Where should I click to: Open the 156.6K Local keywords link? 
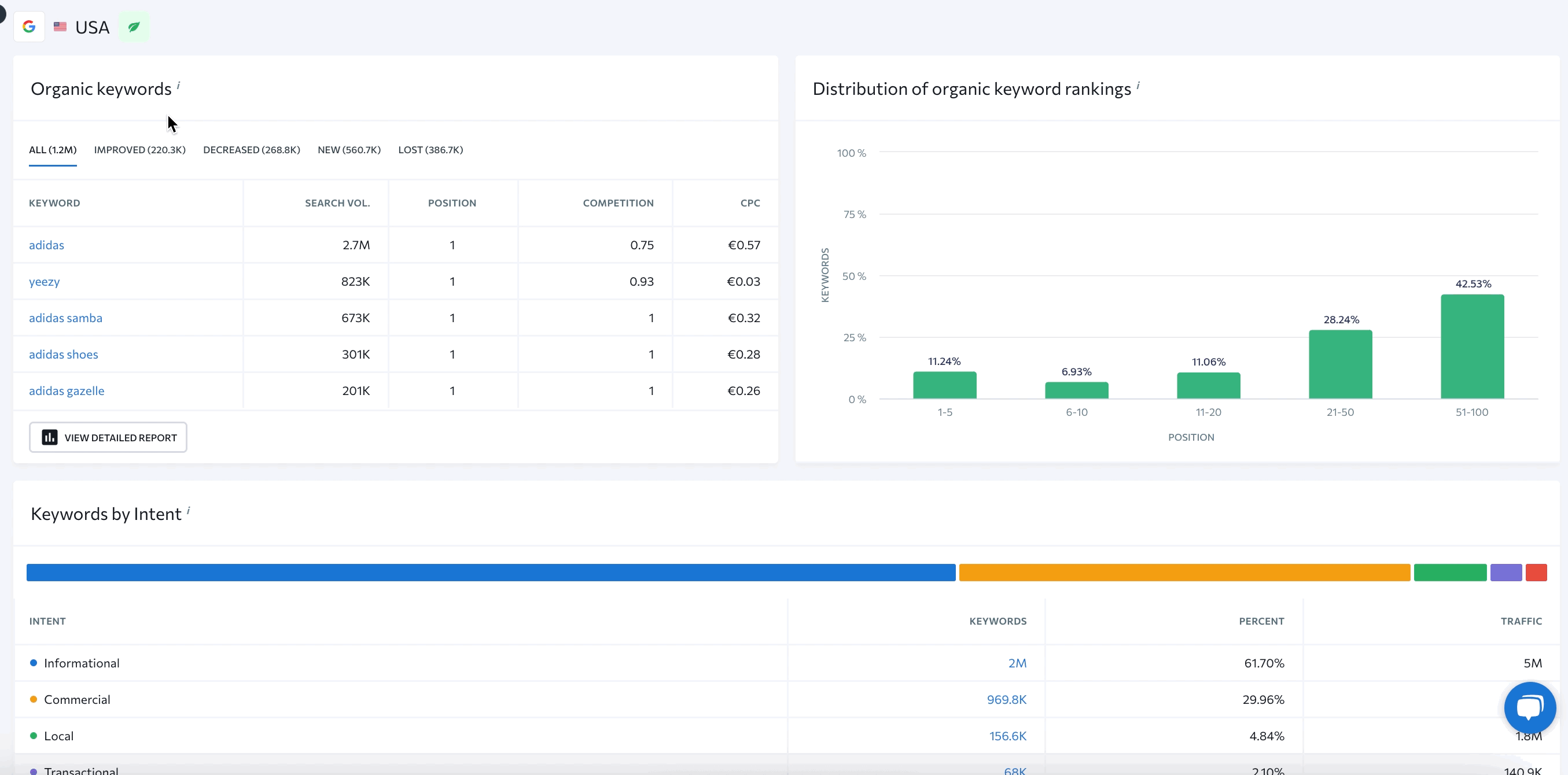[1007, 736]
